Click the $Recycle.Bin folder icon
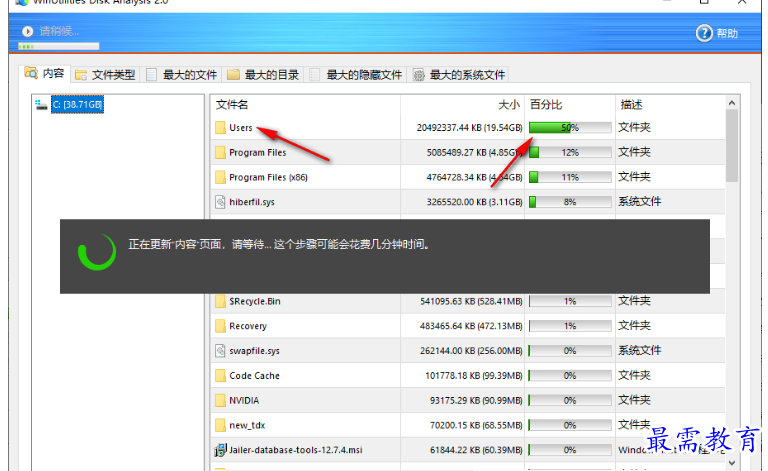768x471 pixels. [220, 301]
